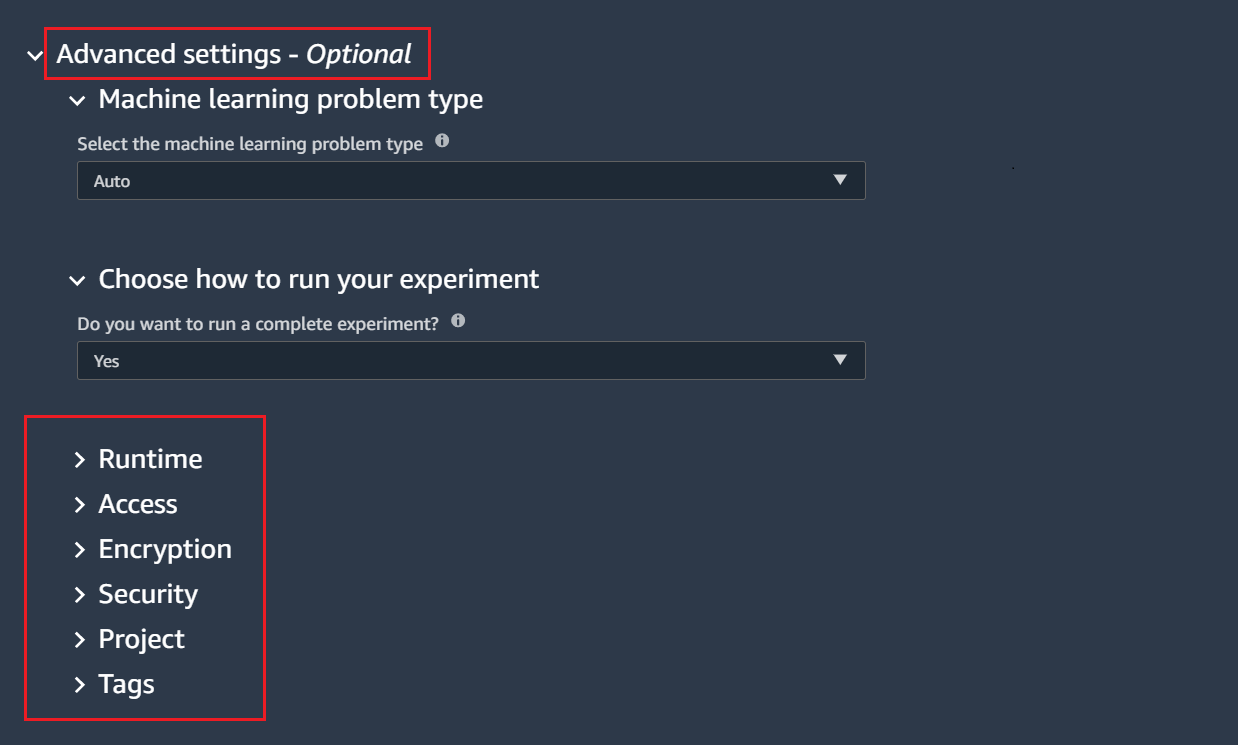Click info icon beside complete experiment question

tap(458, 321)
